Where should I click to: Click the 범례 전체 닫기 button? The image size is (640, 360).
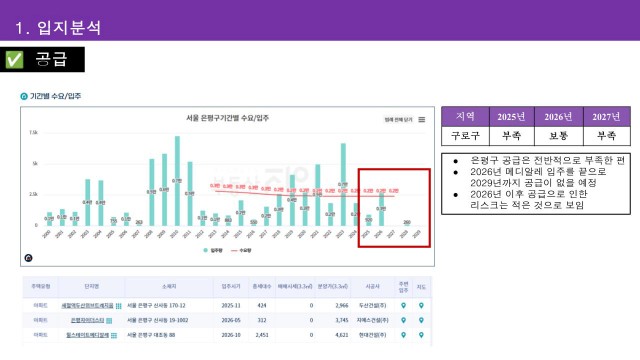click(x=398, y=120)
